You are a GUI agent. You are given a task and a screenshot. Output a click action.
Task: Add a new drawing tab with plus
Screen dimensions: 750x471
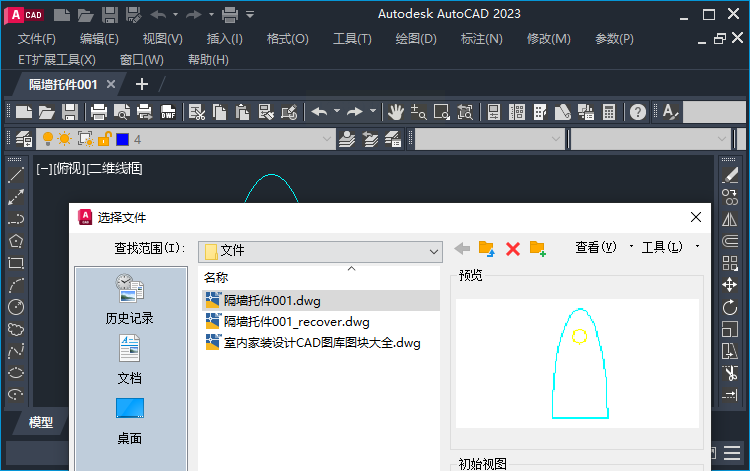click(x=142, y=85)
